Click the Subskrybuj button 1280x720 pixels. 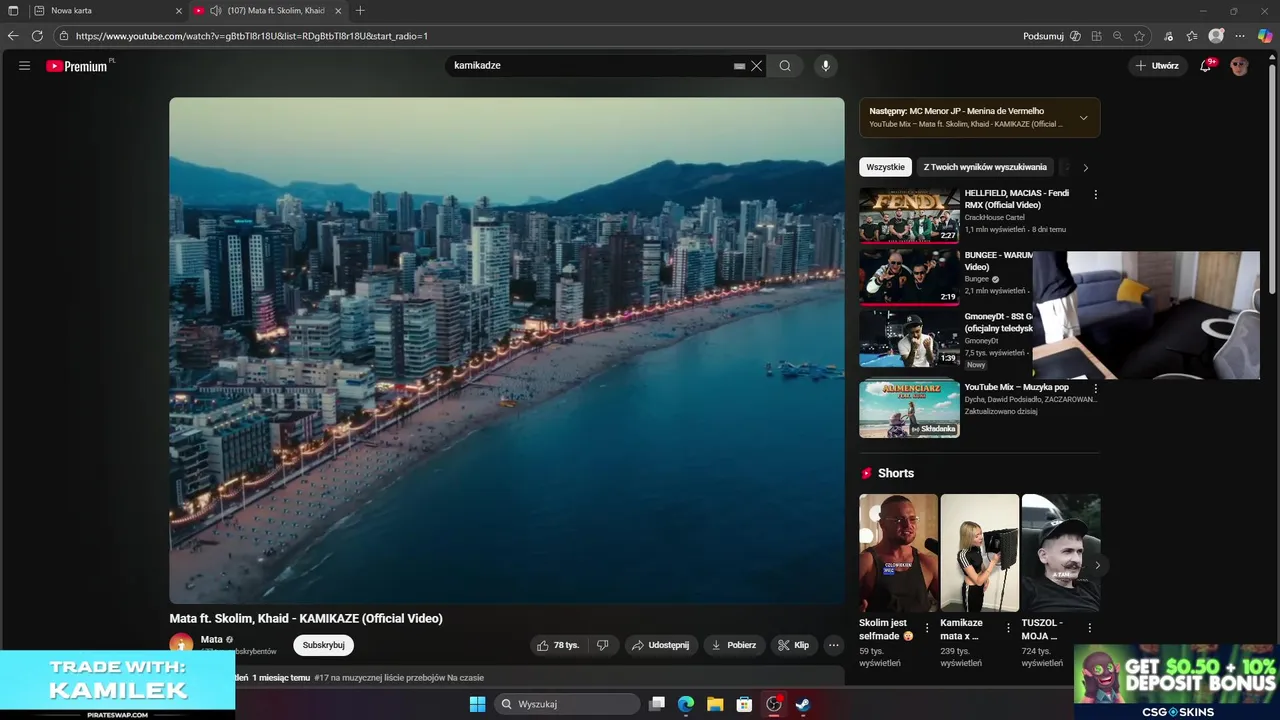pyautogui.click(x=323, y=645)
